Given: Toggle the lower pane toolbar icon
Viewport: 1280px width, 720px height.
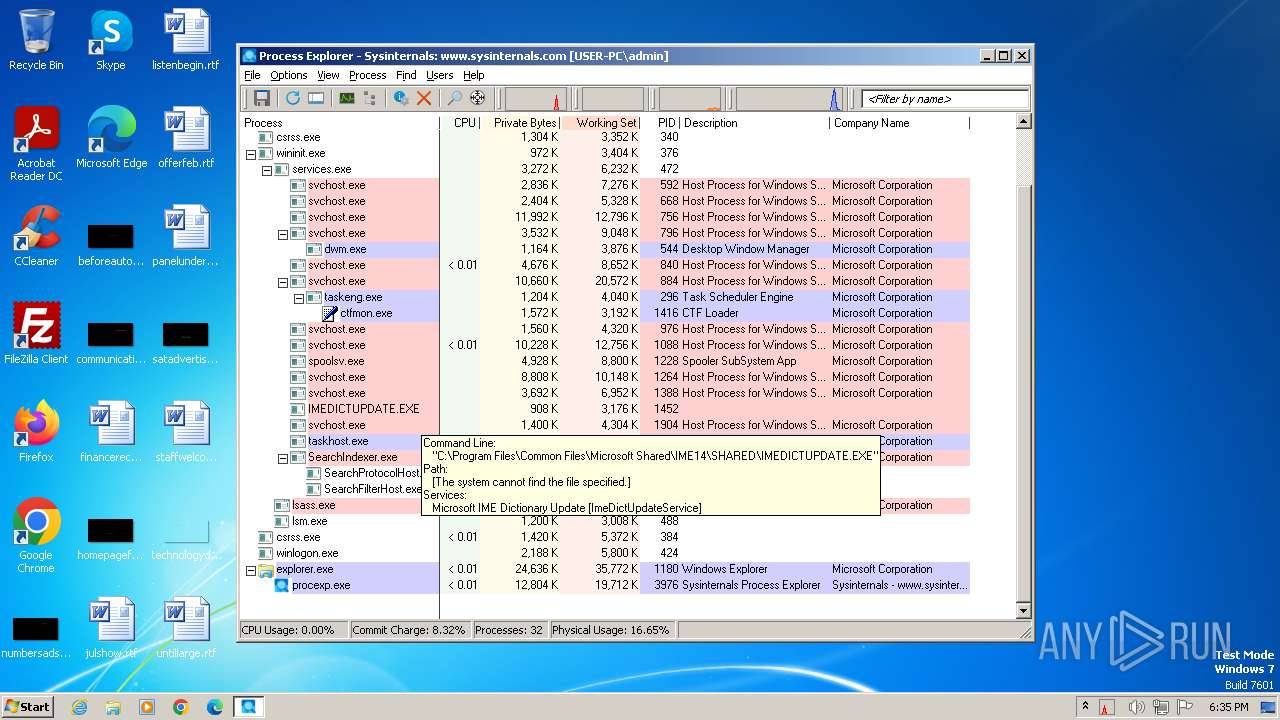Looking at the screenshot, I should click(316, 98).
